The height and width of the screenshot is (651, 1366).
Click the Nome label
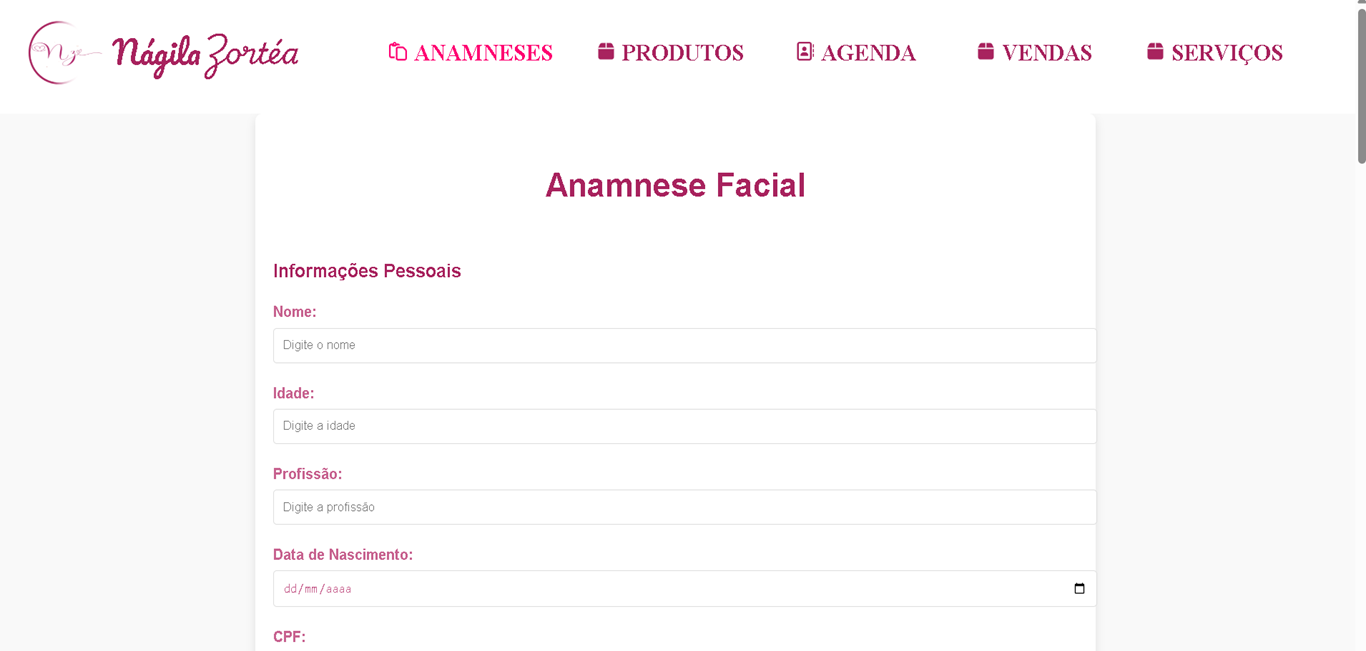click(295, 312)
